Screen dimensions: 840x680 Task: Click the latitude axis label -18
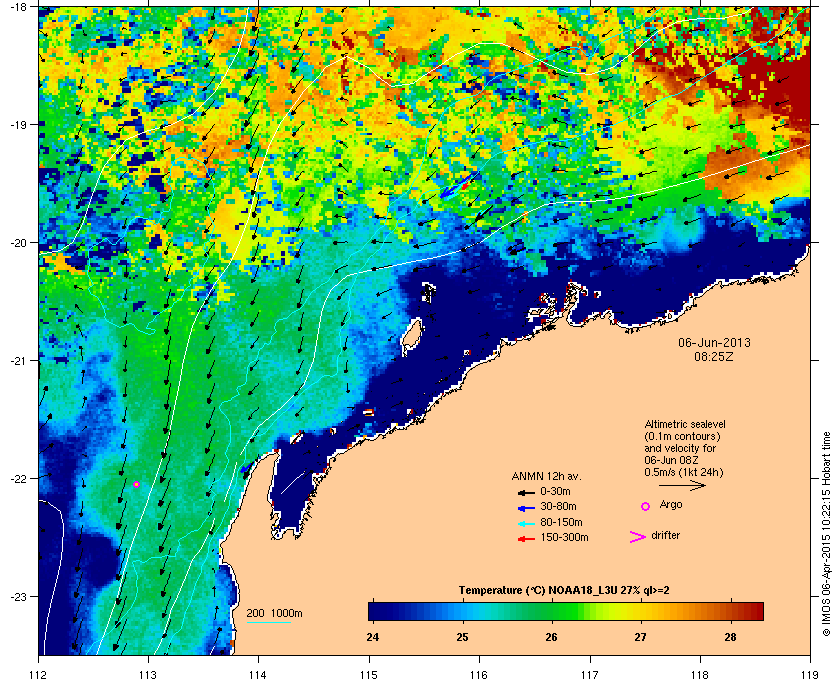point(19,7)
